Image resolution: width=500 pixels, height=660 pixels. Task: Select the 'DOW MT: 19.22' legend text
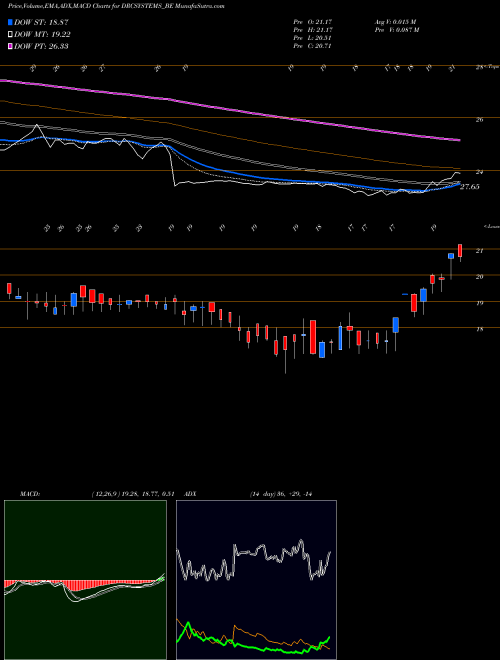42,35
